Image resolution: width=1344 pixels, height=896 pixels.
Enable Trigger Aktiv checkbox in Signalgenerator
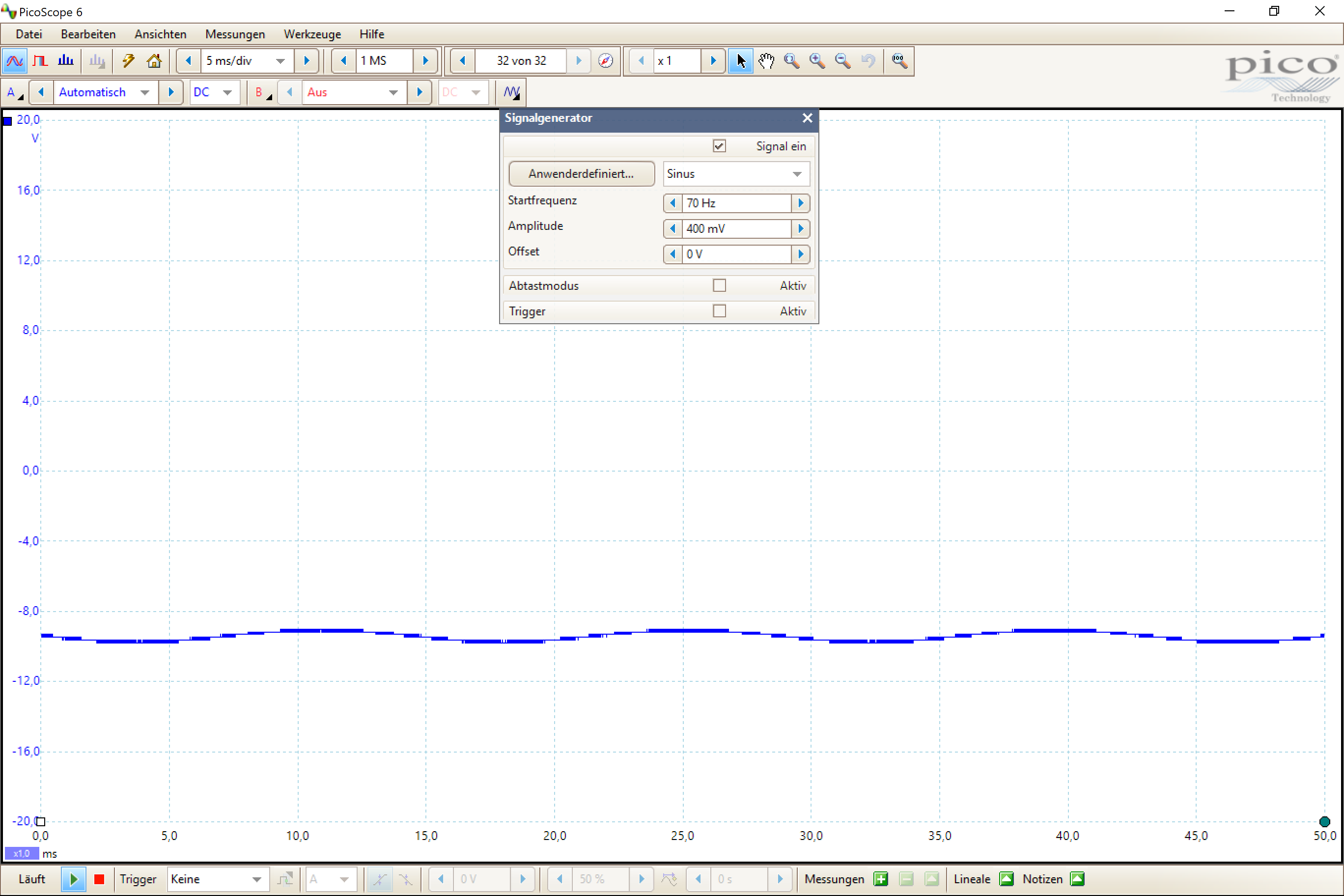[x=719, y=311]
